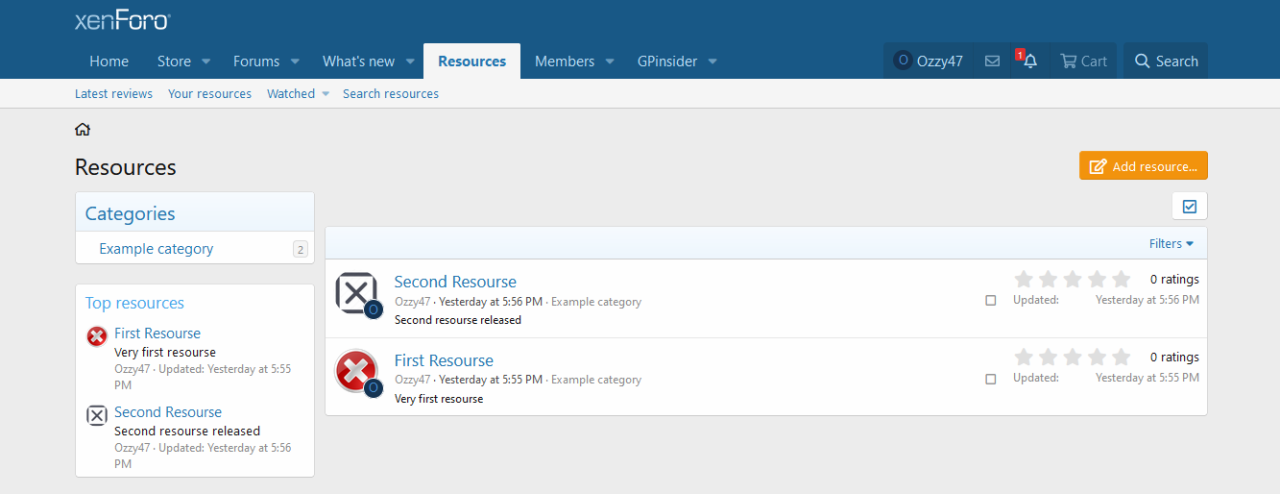Click First Resourse red X icon in list

click(x=356, y=370)
